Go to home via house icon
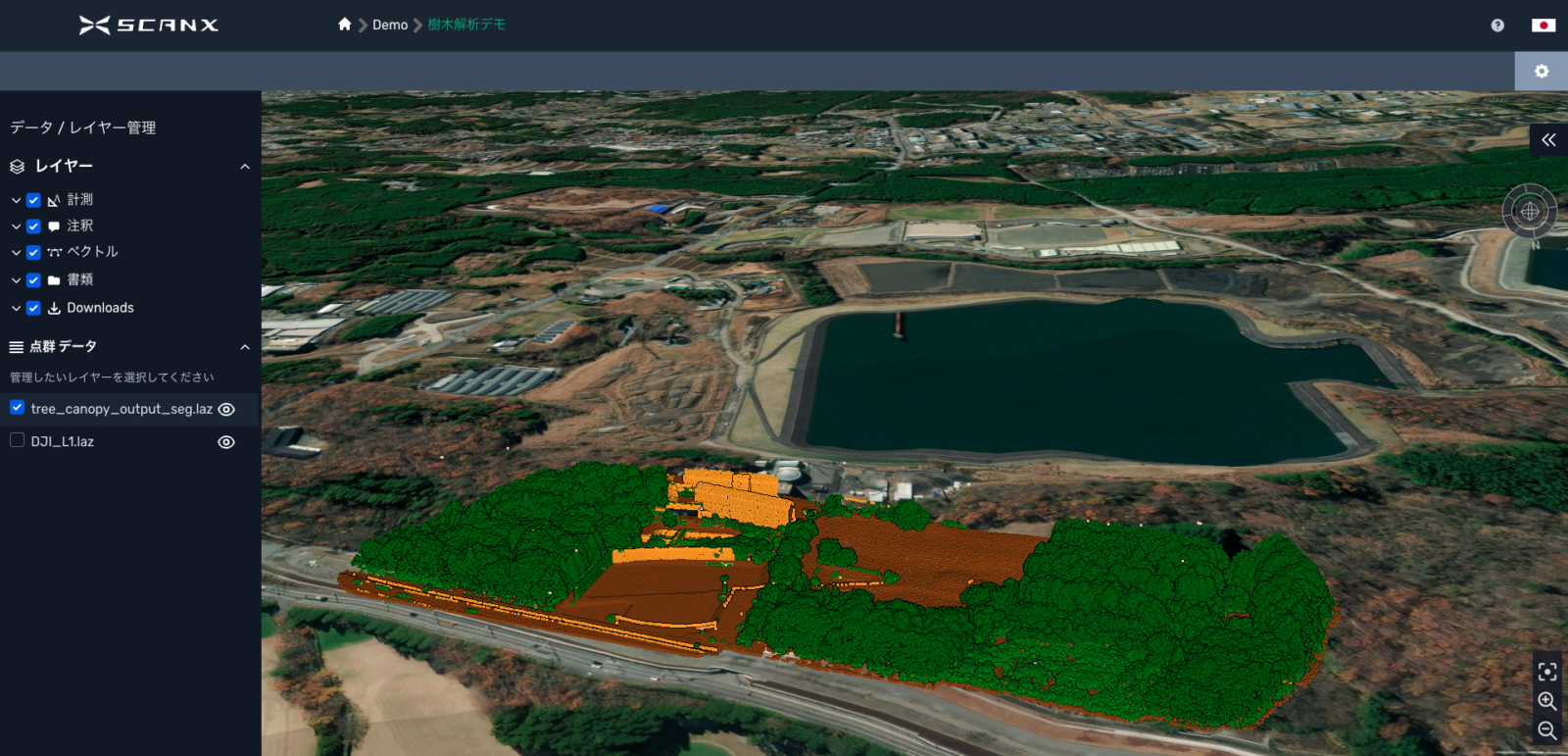Image resolution: width=1568 pixels, height=756 pixels. click(x=344, y=25)
